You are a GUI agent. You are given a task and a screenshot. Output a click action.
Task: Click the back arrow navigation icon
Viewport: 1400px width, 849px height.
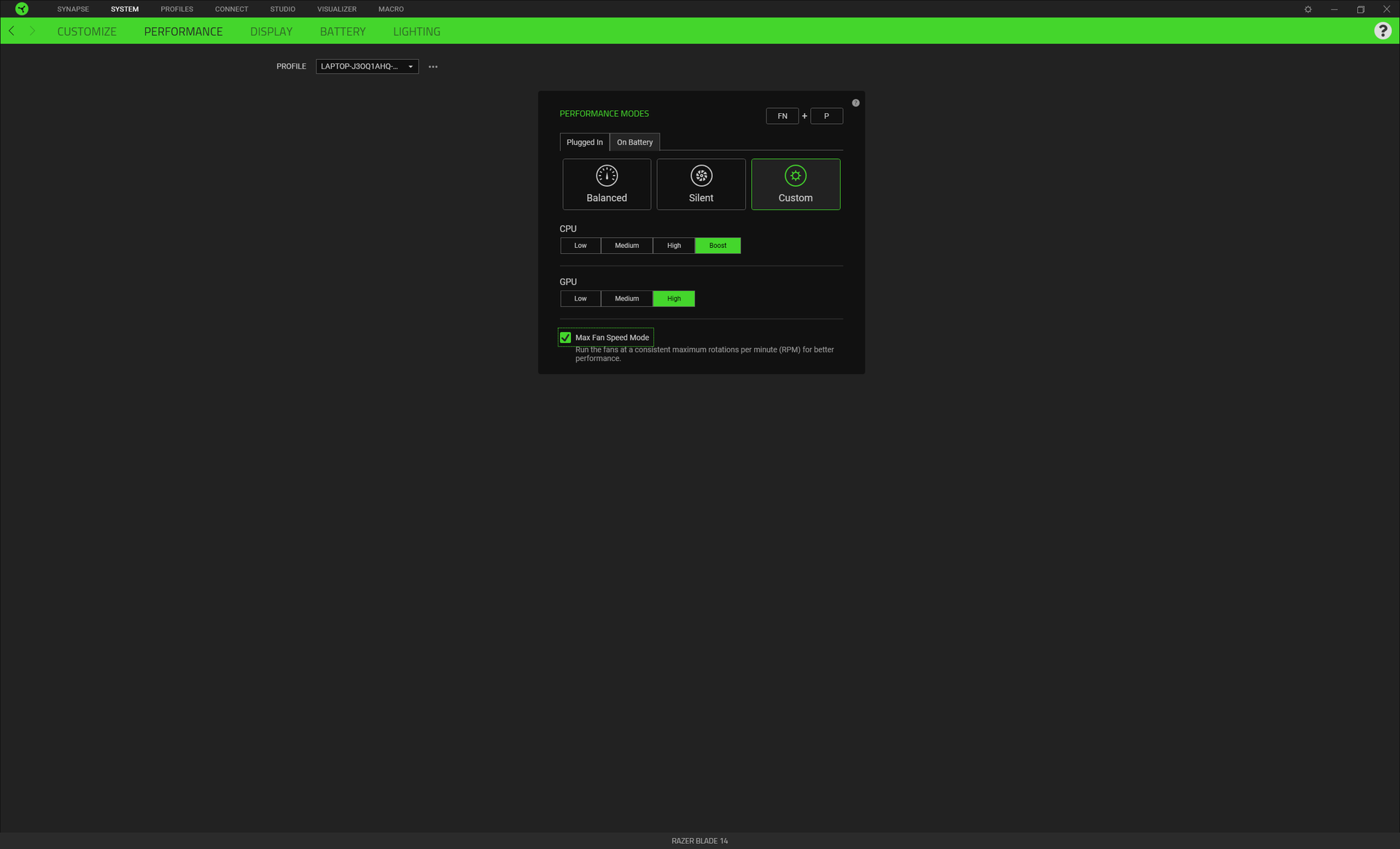pyautogui.click(x=12, y=31)
